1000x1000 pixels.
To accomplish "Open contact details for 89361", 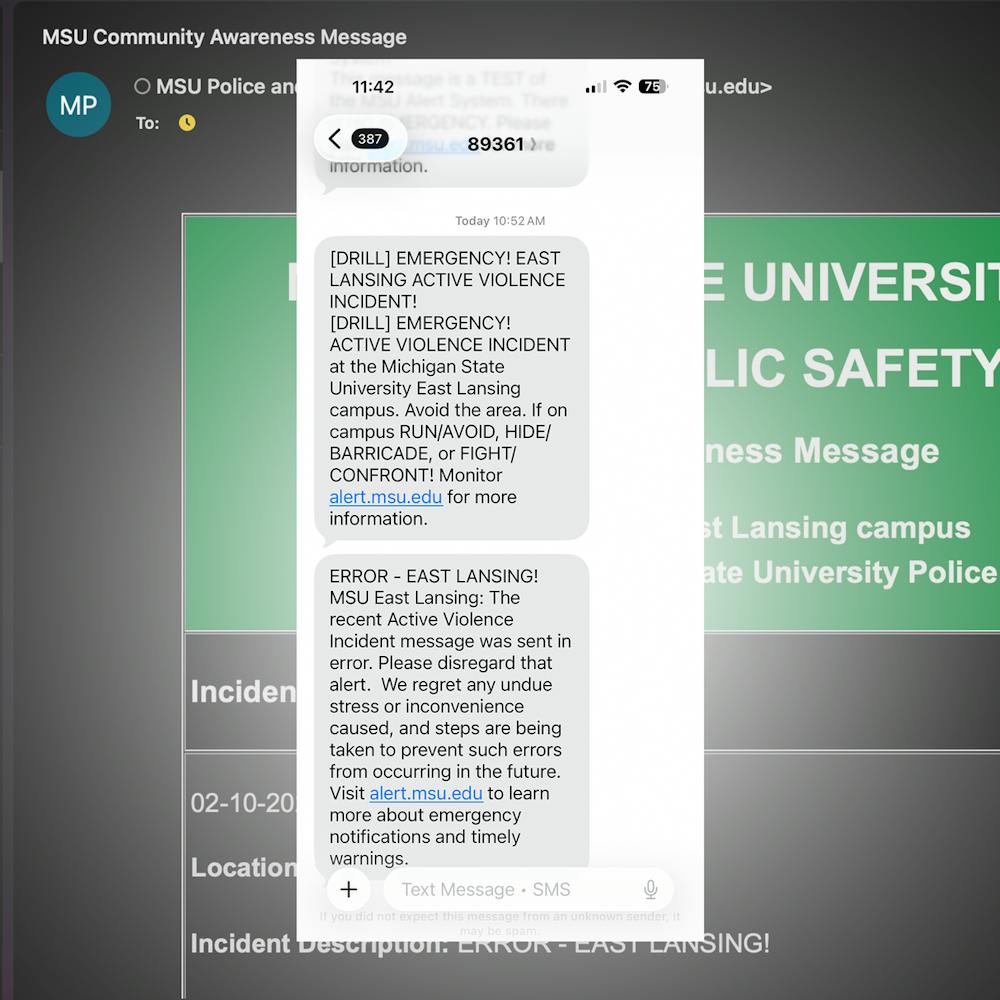I will coord(502,144).
